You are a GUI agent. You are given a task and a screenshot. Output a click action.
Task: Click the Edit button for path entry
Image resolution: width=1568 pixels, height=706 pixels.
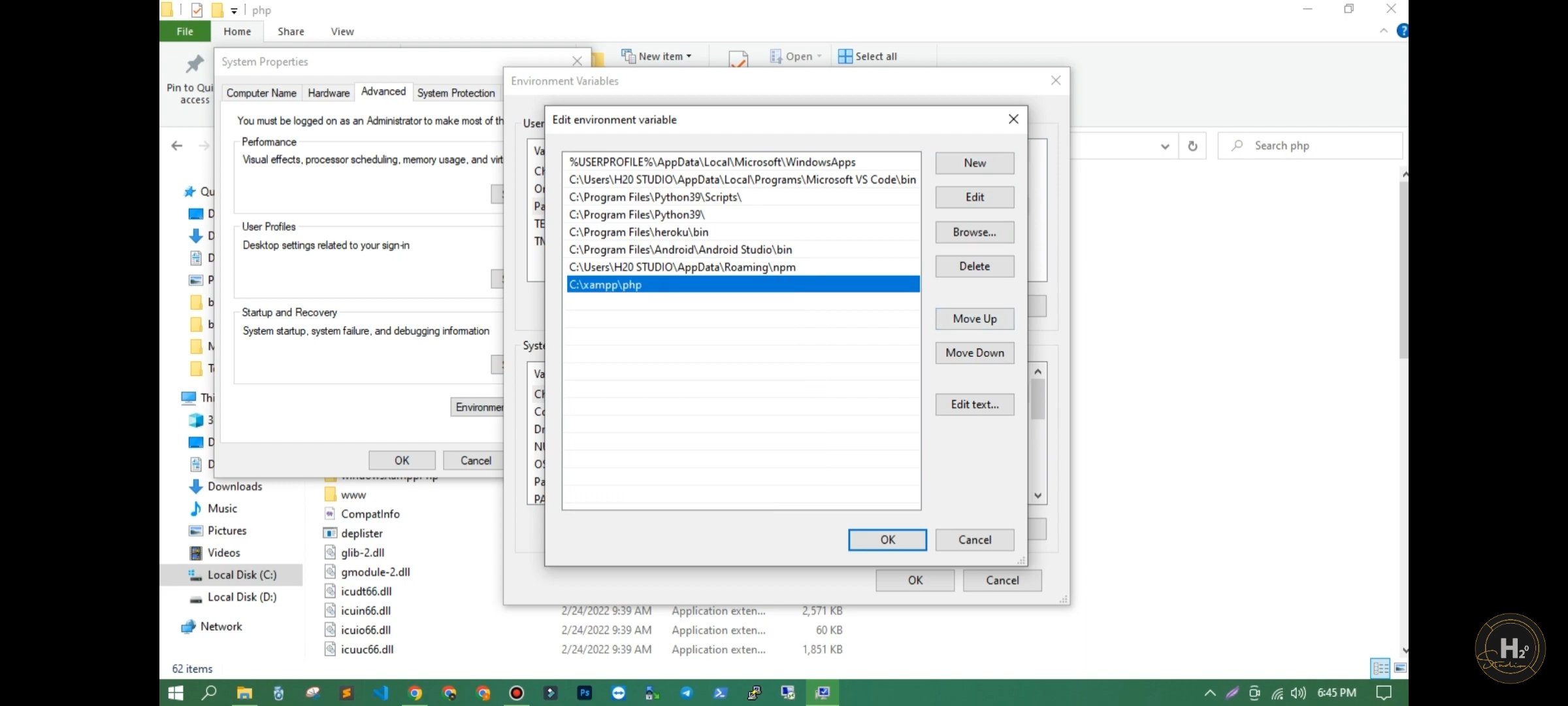[975, 197]
